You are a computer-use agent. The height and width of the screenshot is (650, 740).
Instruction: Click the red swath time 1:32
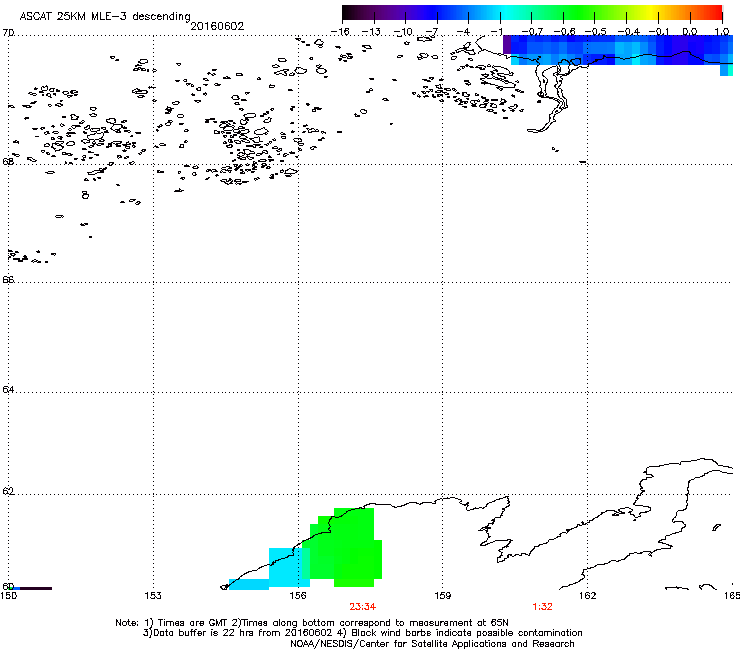(542, 607)
